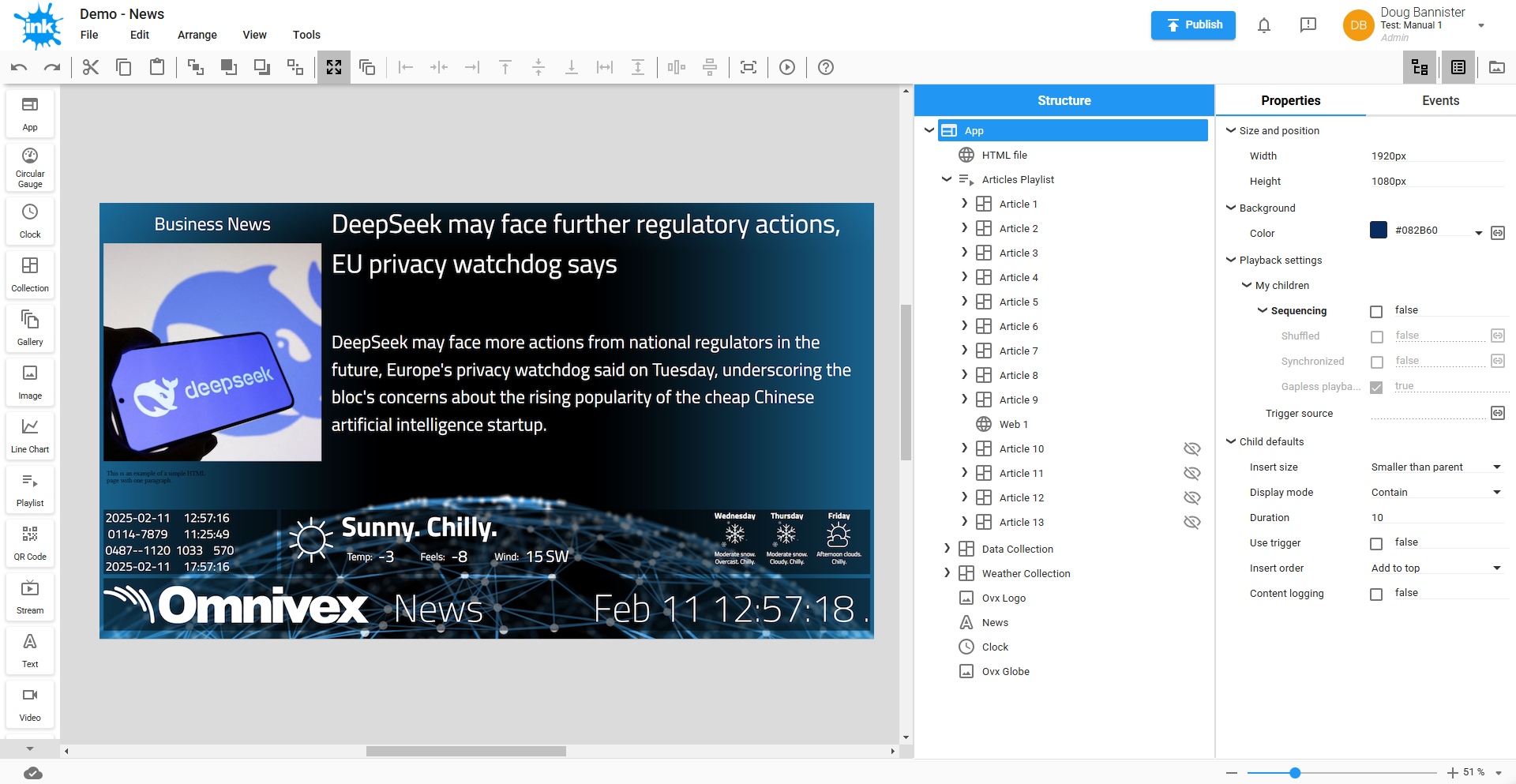Add a QR Code widget
The width and height of the screenshot is (1516, 784).
[30, 543]
